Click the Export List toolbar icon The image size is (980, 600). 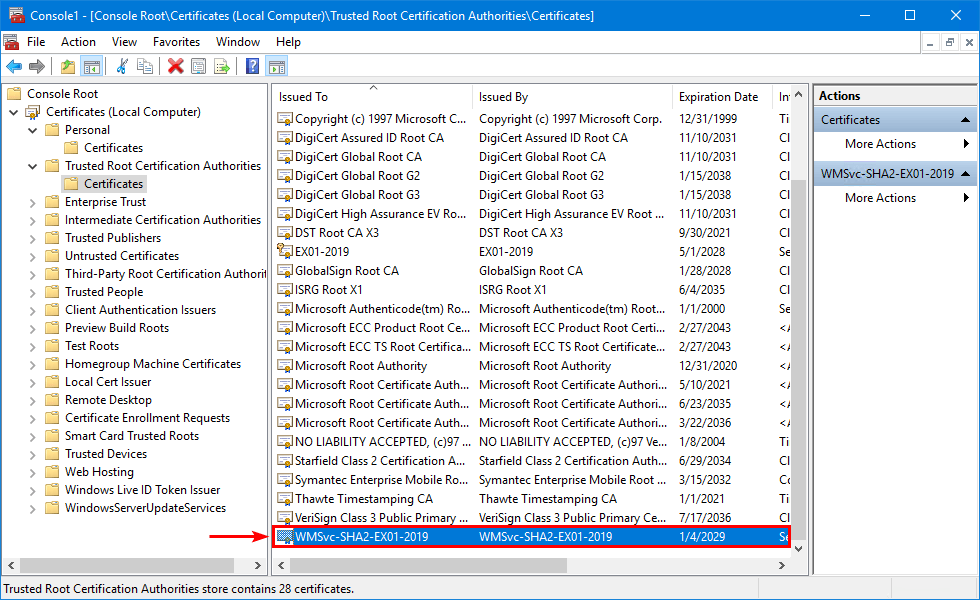click(222, 66)
